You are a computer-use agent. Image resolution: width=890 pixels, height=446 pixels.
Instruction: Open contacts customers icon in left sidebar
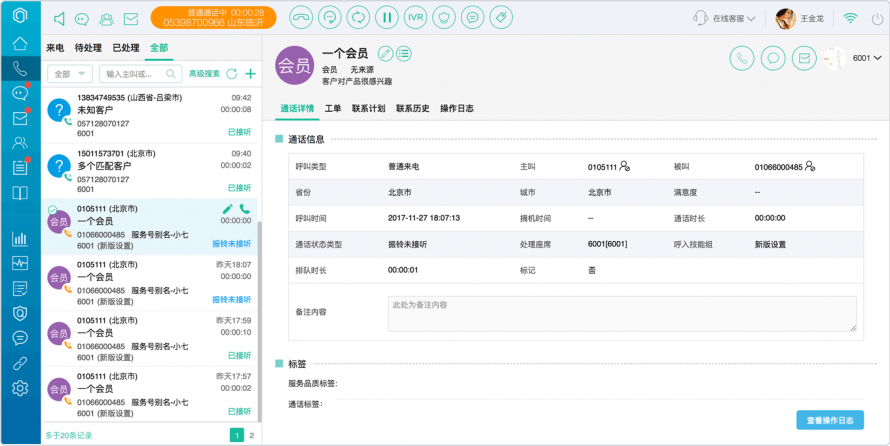(20, 142)
